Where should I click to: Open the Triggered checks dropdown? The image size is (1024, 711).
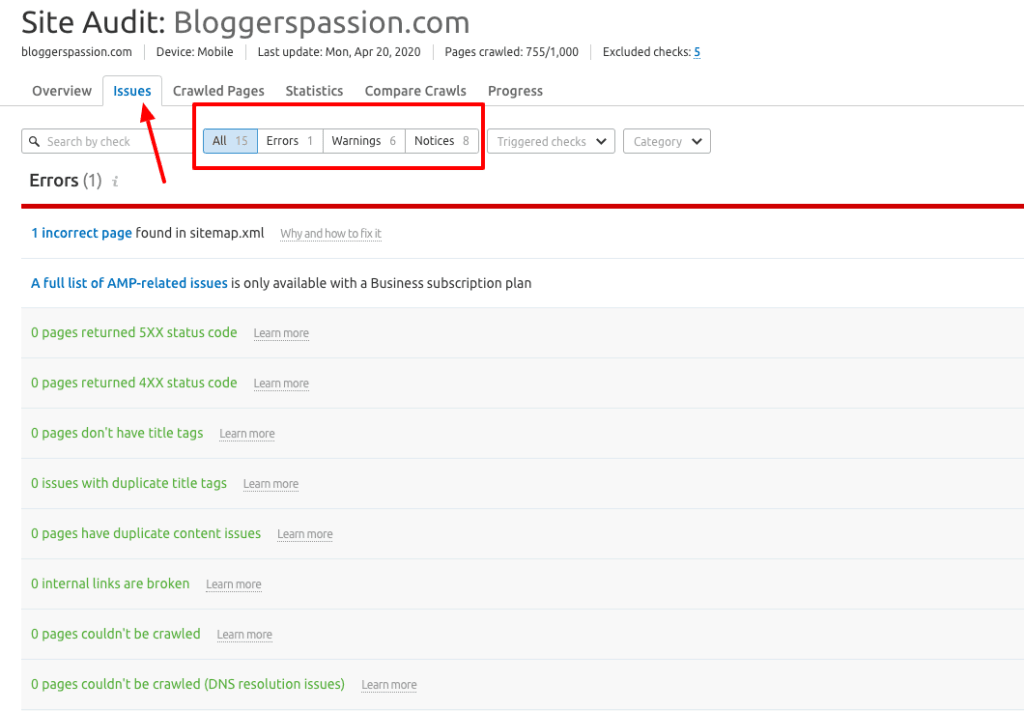551,141
